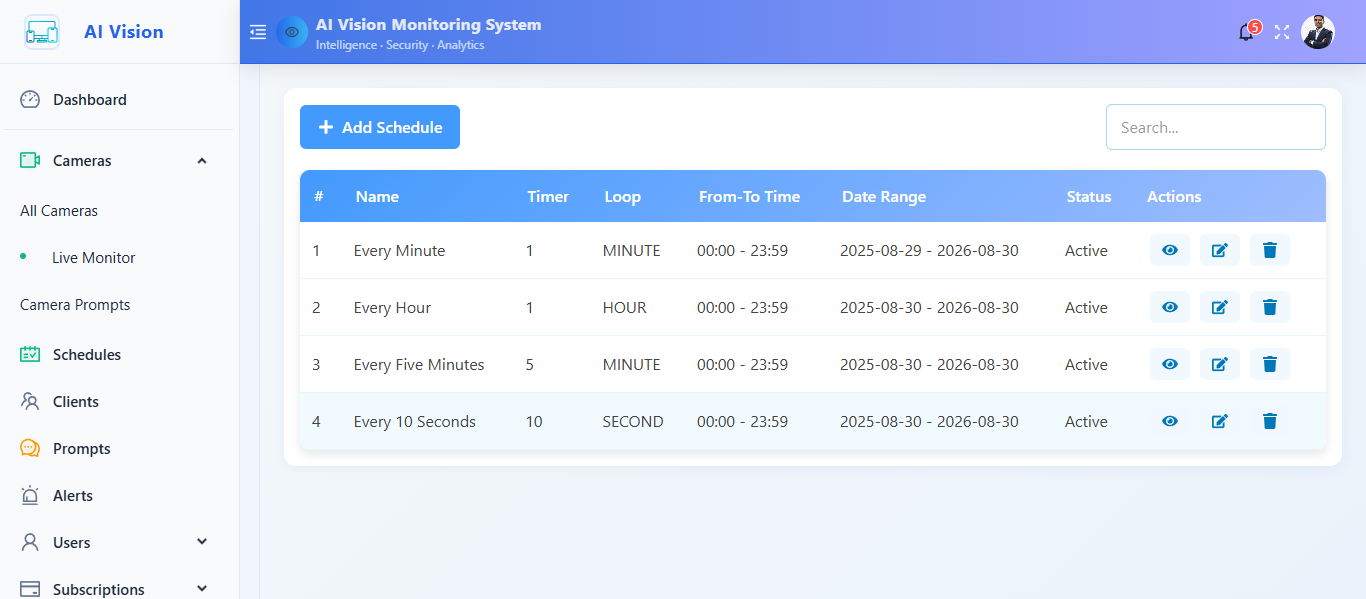Edit the Every Hour schedule

click(1219, 307)
